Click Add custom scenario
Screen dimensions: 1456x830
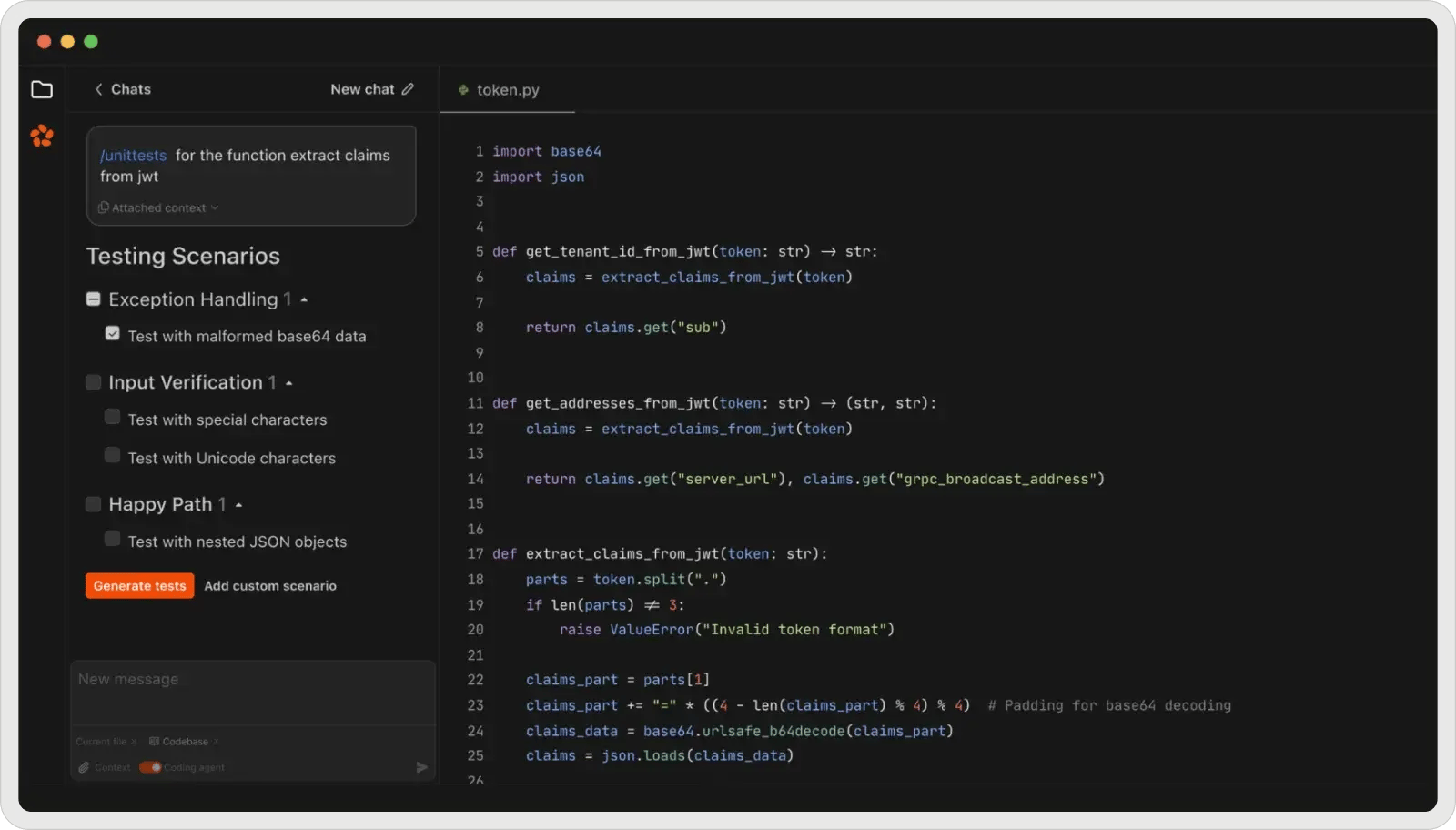(269, 585)
